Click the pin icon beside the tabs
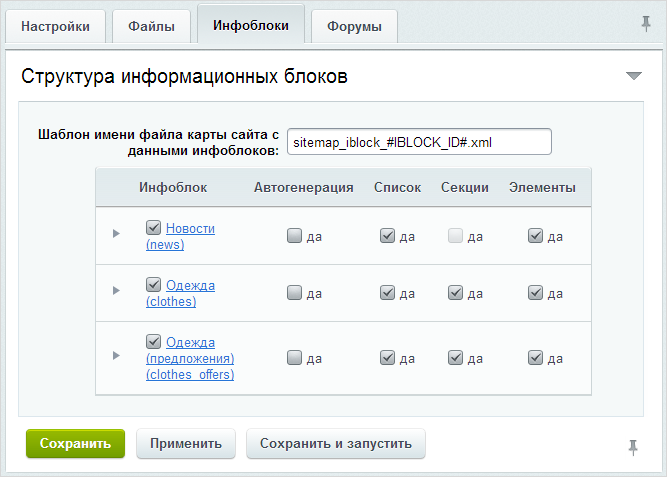This screenshot has height=477, width=667. 646,23
